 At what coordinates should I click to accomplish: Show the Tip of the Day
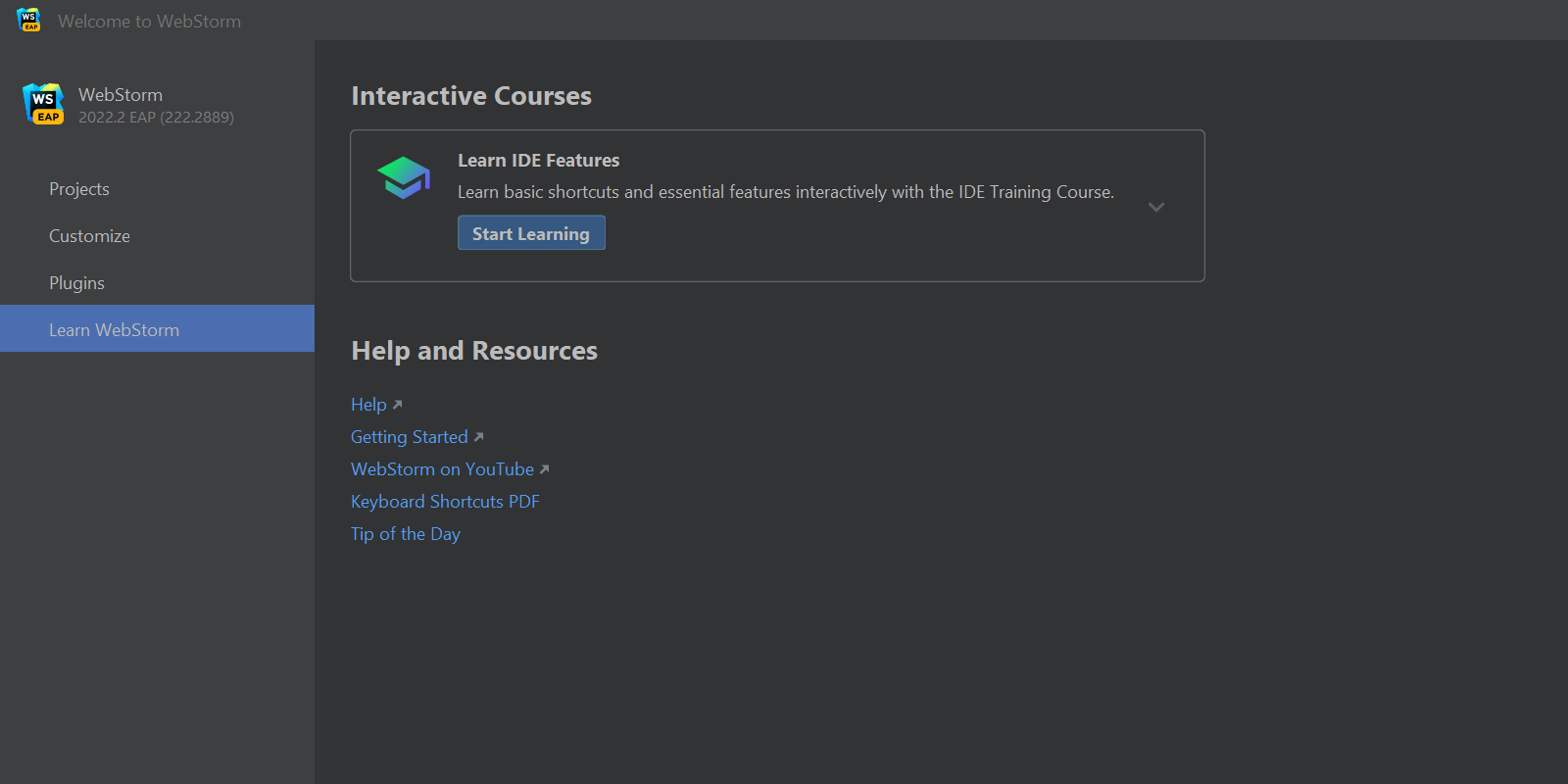[x=406, y=534]
